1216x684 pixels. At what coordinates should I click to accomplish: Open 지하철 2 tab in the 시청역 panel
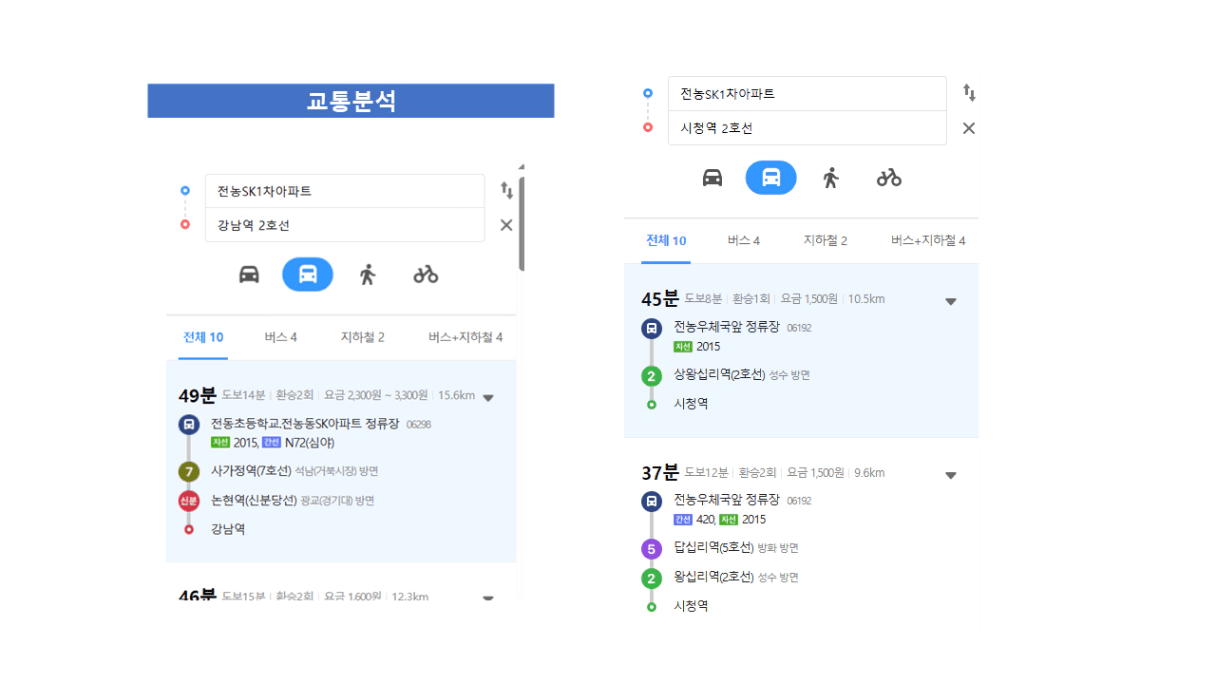click(x=825, y=241)
